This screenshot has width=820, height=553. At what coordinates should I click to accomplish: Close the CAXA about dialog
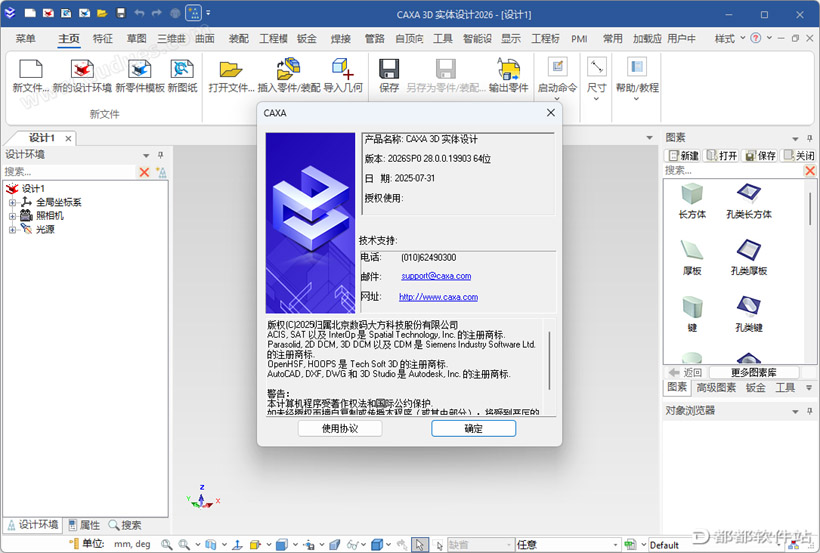(551, 112)
